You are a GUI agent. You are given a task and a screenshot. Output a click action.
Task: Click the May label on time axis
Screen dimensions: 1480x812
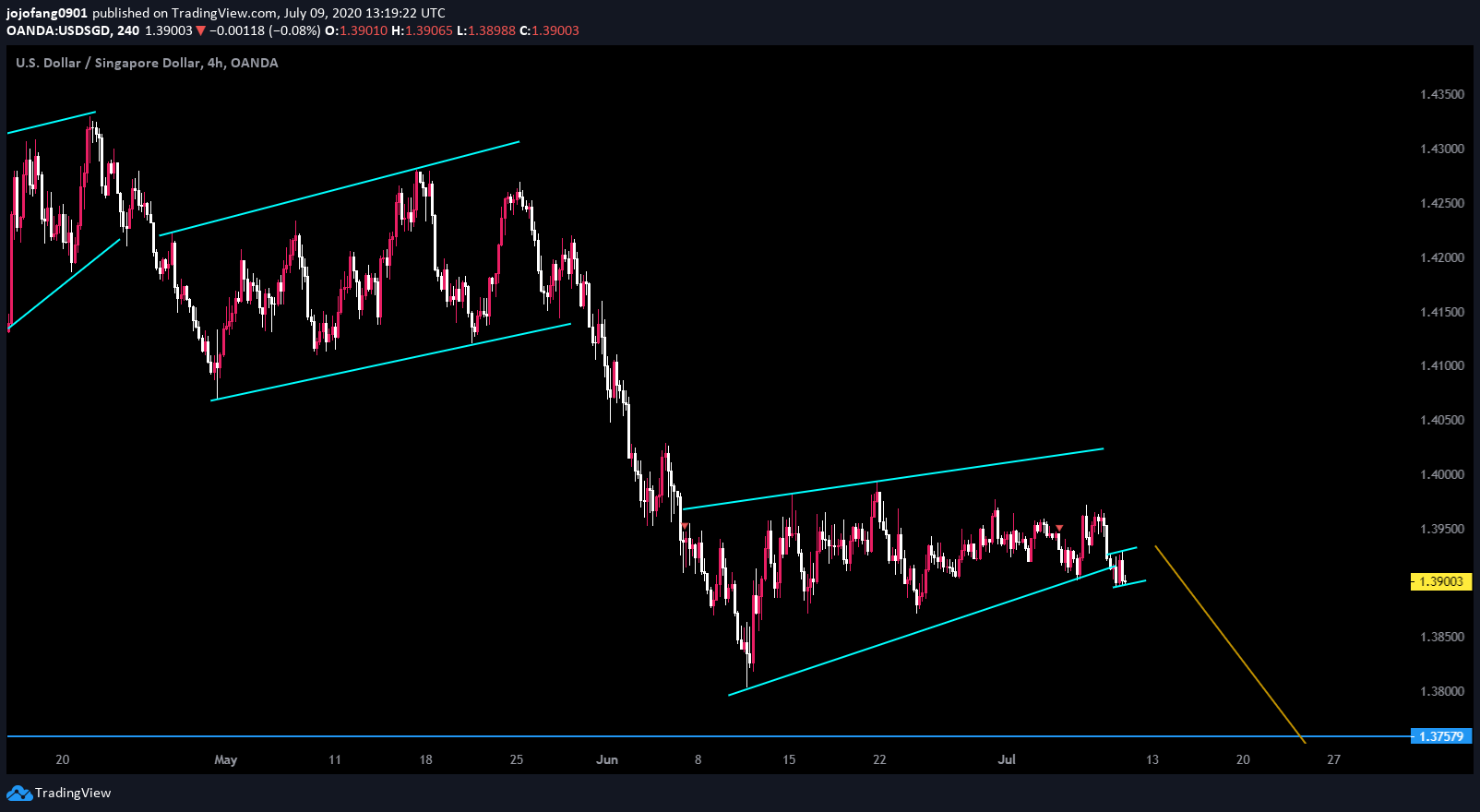(x=226, y=759)
